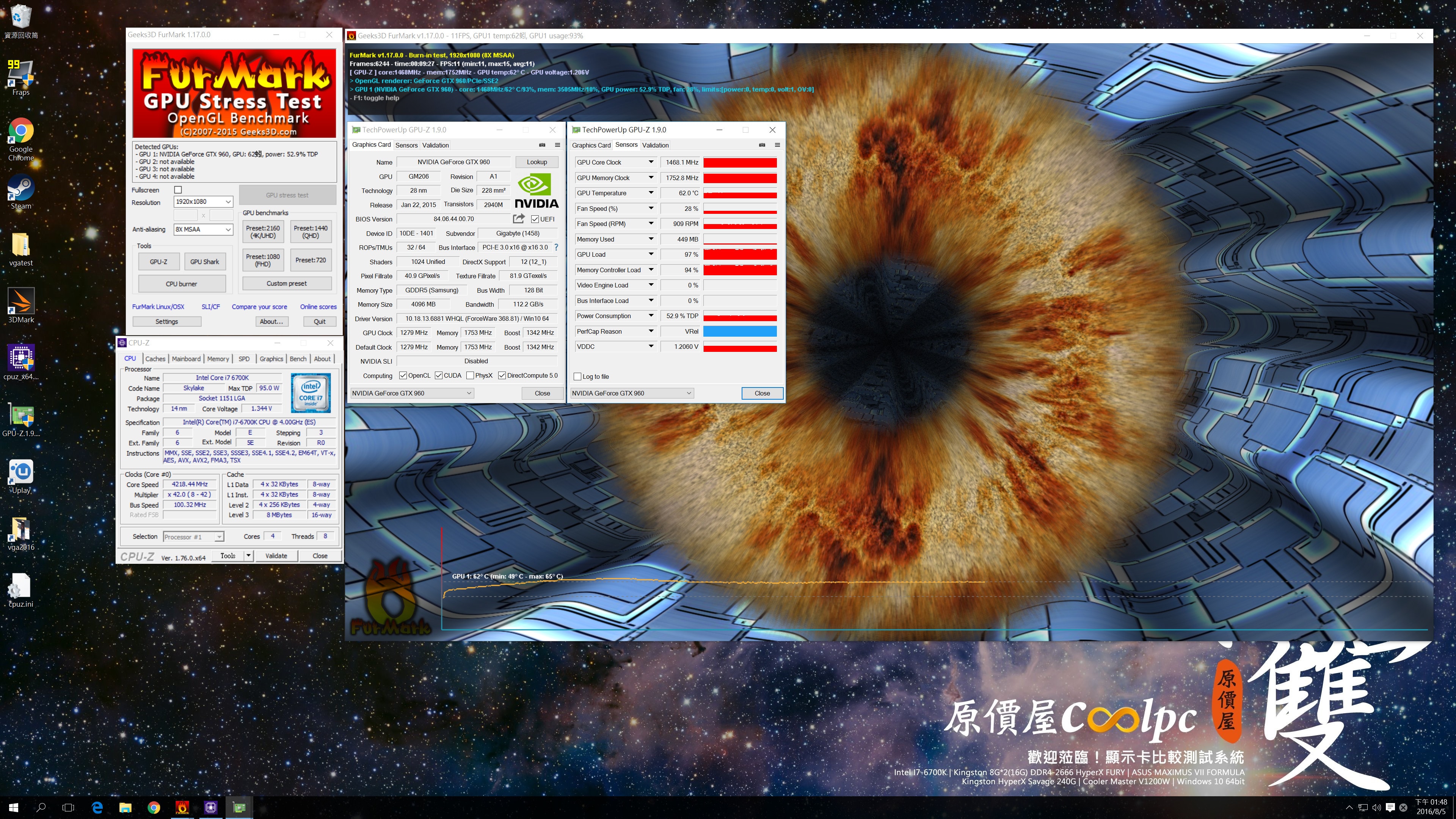
Task: Open Google Chrome desktop shortcut
Action: pyautogui.click(x=21, y=139)
